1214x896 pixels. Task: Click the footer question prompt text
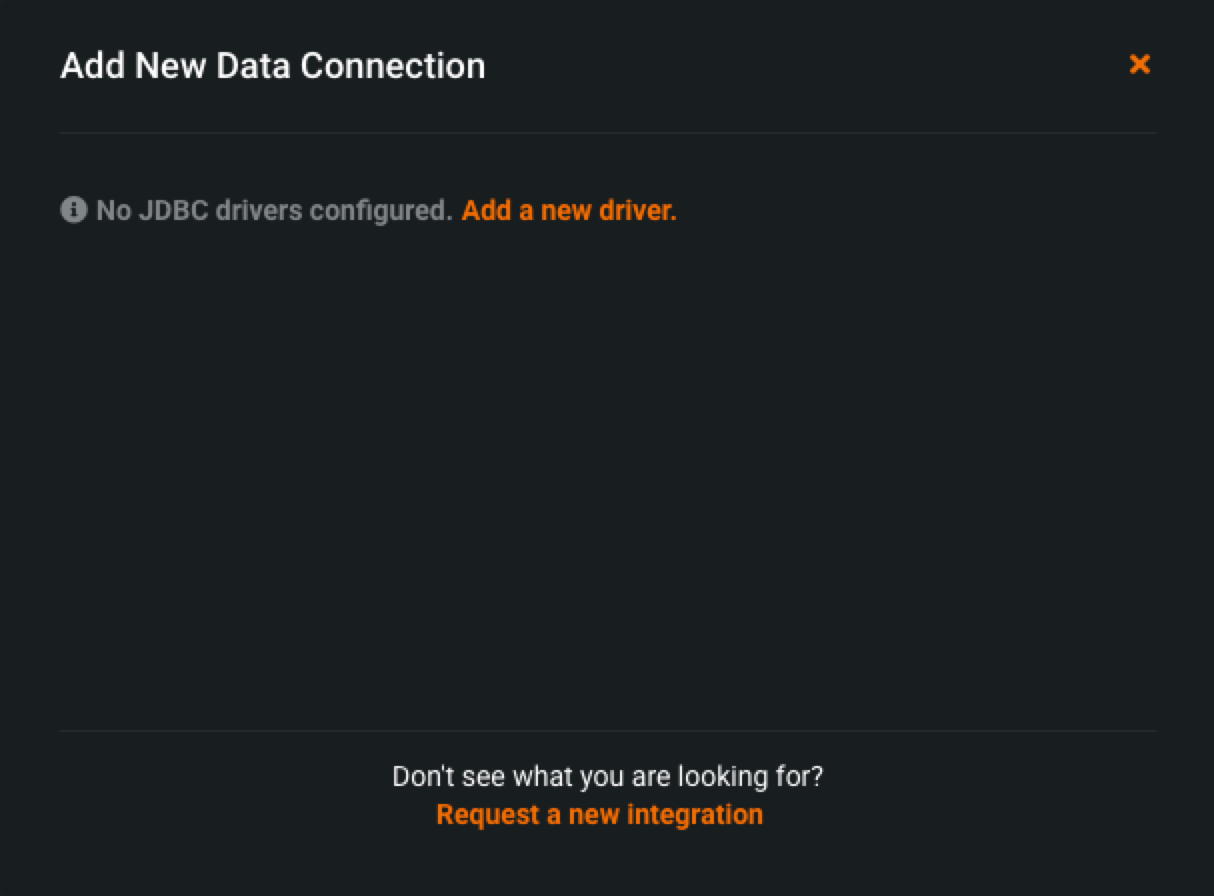tap(607, 776)
